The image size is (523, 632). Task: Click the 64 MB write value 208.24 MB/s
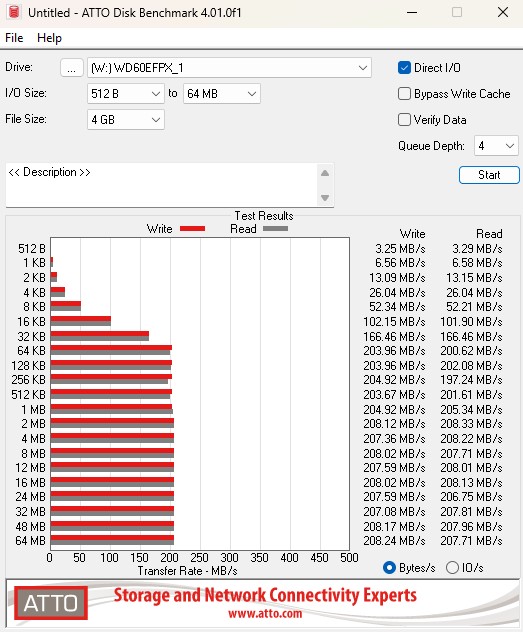click(x=394, y=541)
